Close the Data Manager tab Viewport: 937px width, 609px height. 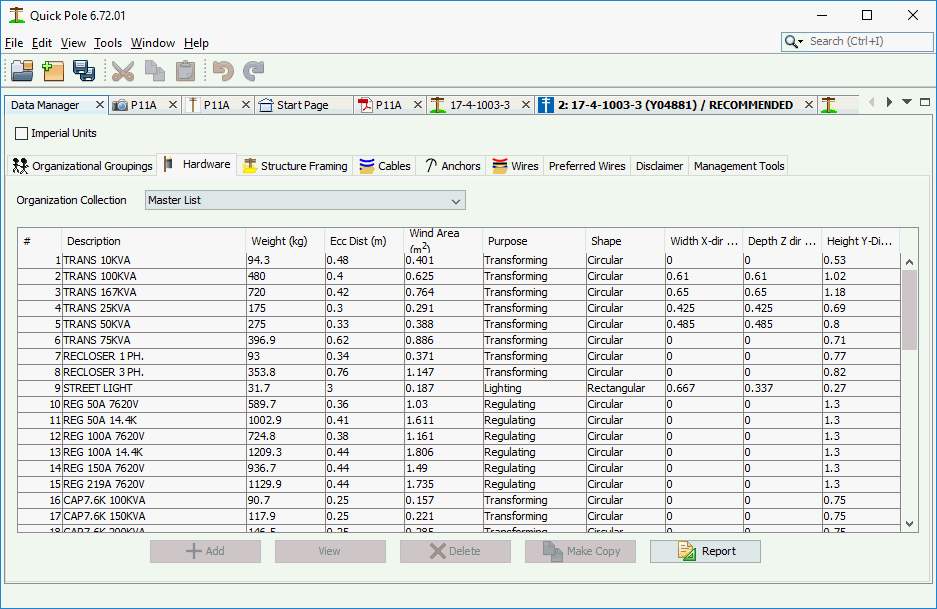100,105
